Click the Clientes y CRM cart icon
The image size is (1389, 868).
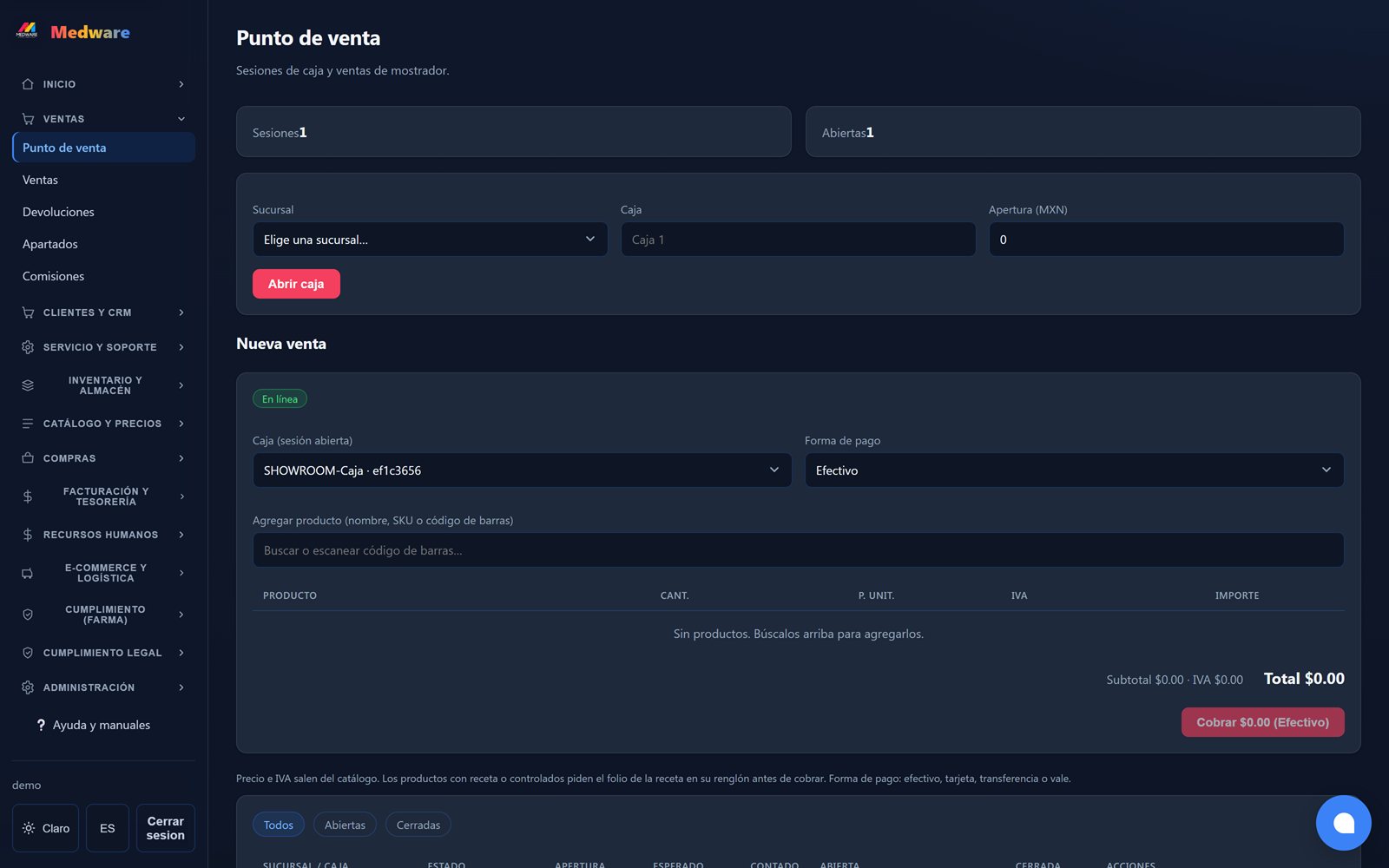click(x=28, y=312)
